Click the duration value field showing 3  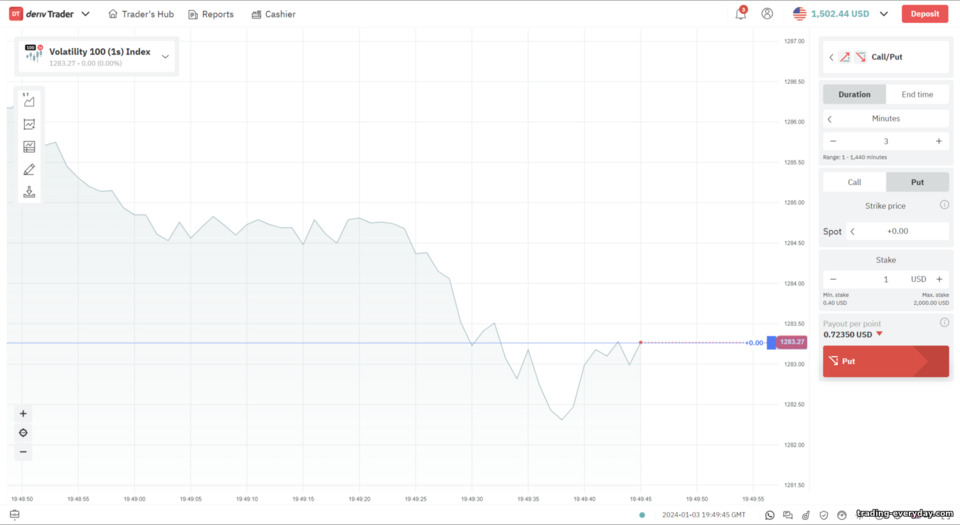[885, 141]
